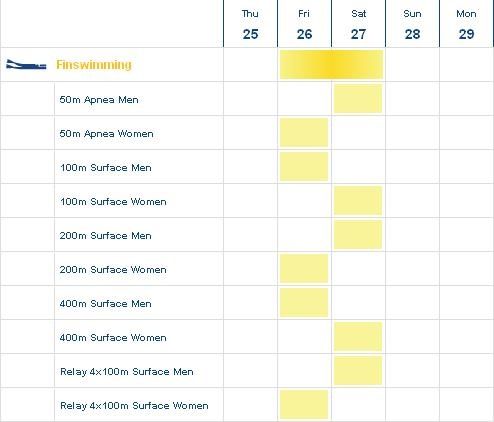Screen dimensions: 494x422
Task: Open the 400m Surface Men event
Action: pyautogui.click(x=106, y=304)
